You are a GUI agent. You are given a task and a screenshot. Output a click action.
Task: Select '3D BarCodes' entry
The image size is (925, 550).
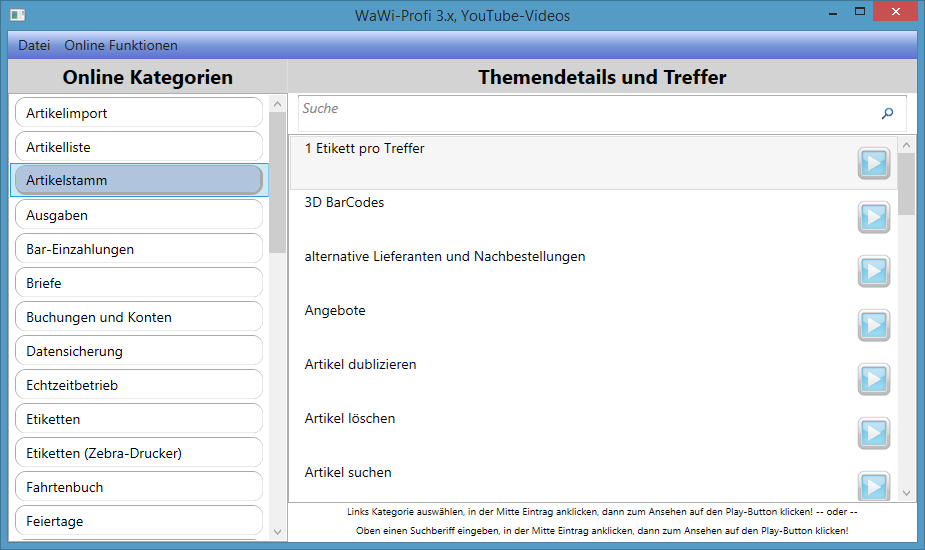(593, 217)
